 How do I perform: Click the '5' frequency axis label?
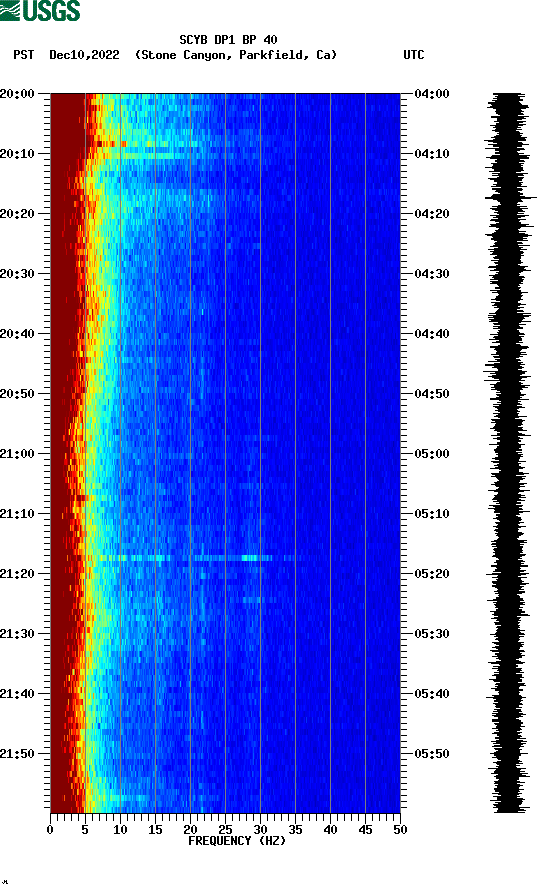coord(85,830)
